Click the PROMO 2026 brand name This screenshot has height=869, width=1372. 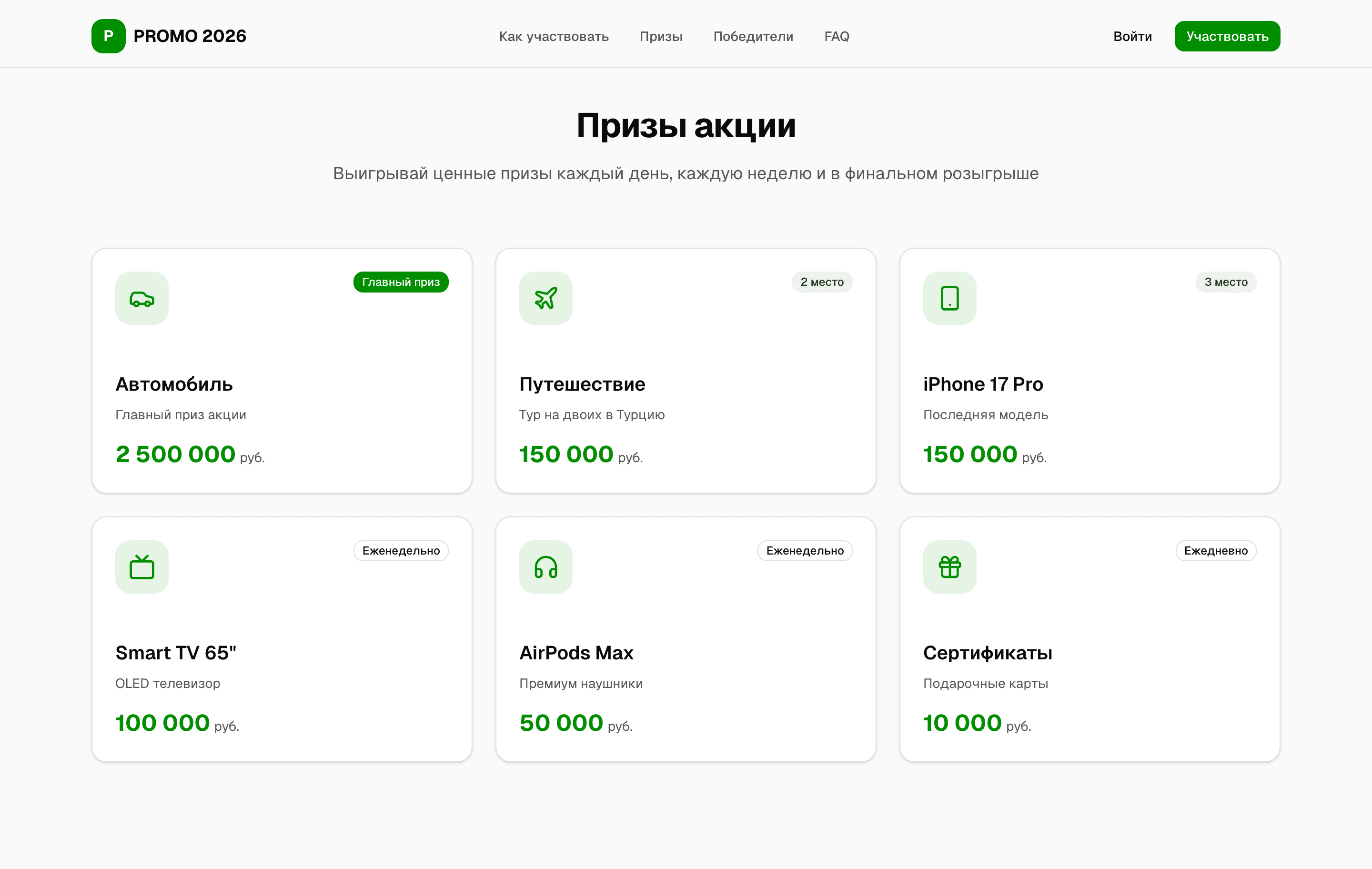(190, 36)
